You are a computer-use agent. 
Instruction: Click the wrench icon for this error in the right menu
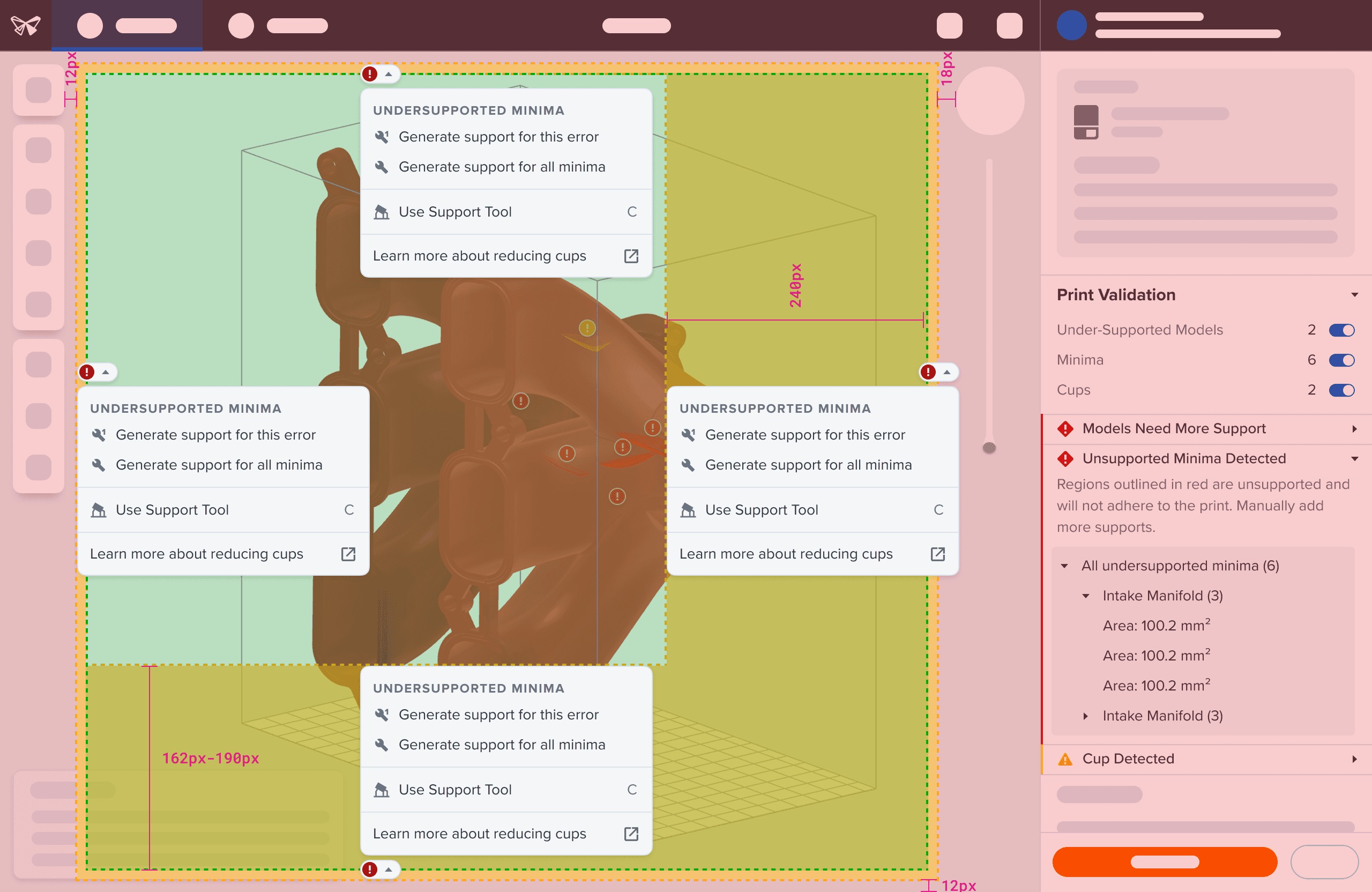click(x=688, y=435)
